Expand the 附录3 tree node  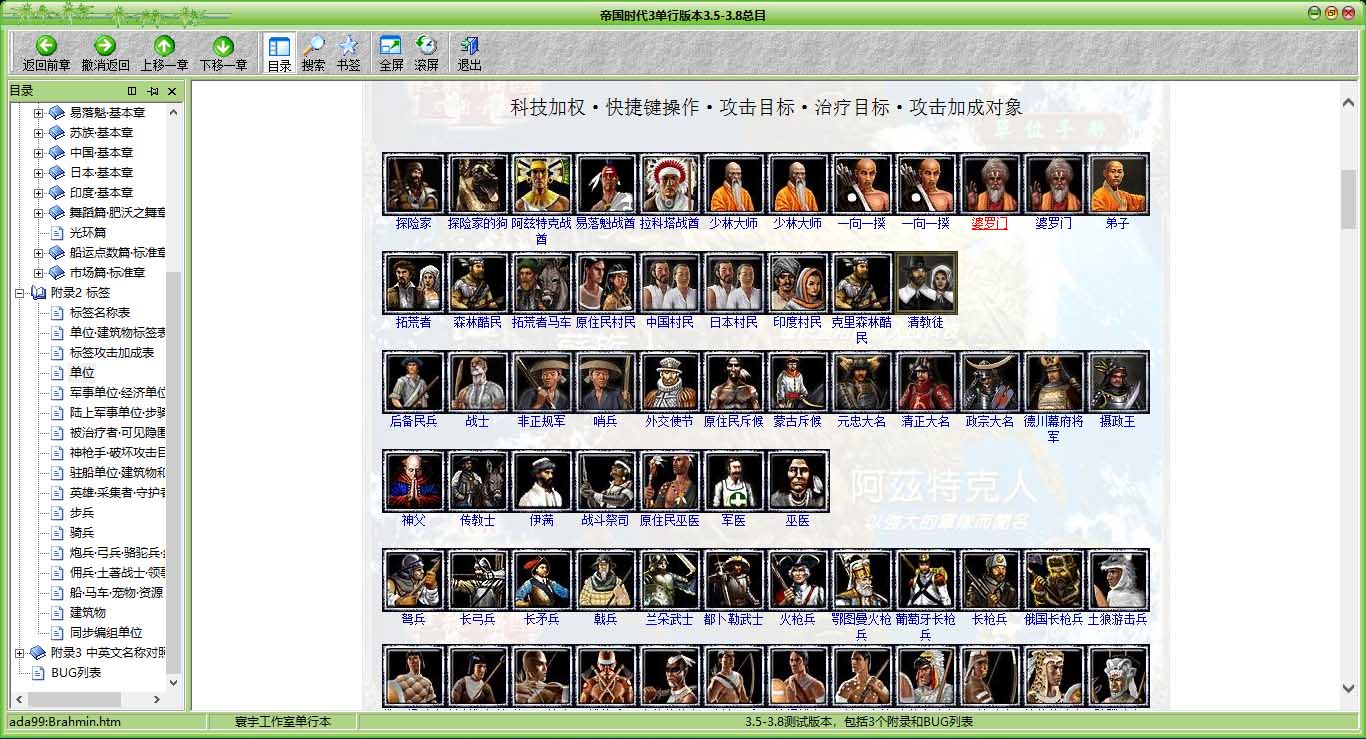point(20,652)
